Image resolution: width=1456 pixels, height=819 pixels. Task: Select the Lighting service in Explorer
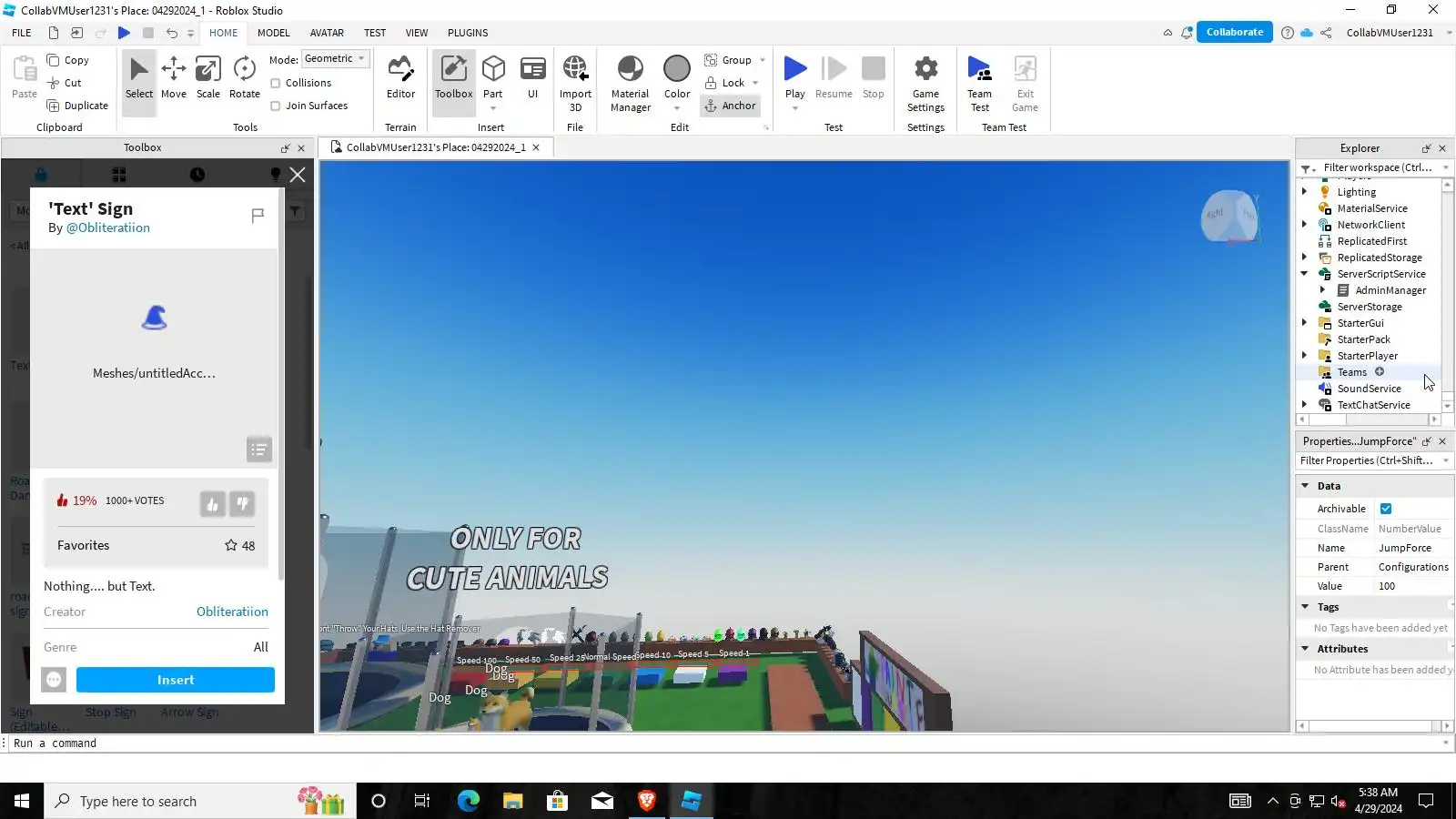pos(1356,192)
